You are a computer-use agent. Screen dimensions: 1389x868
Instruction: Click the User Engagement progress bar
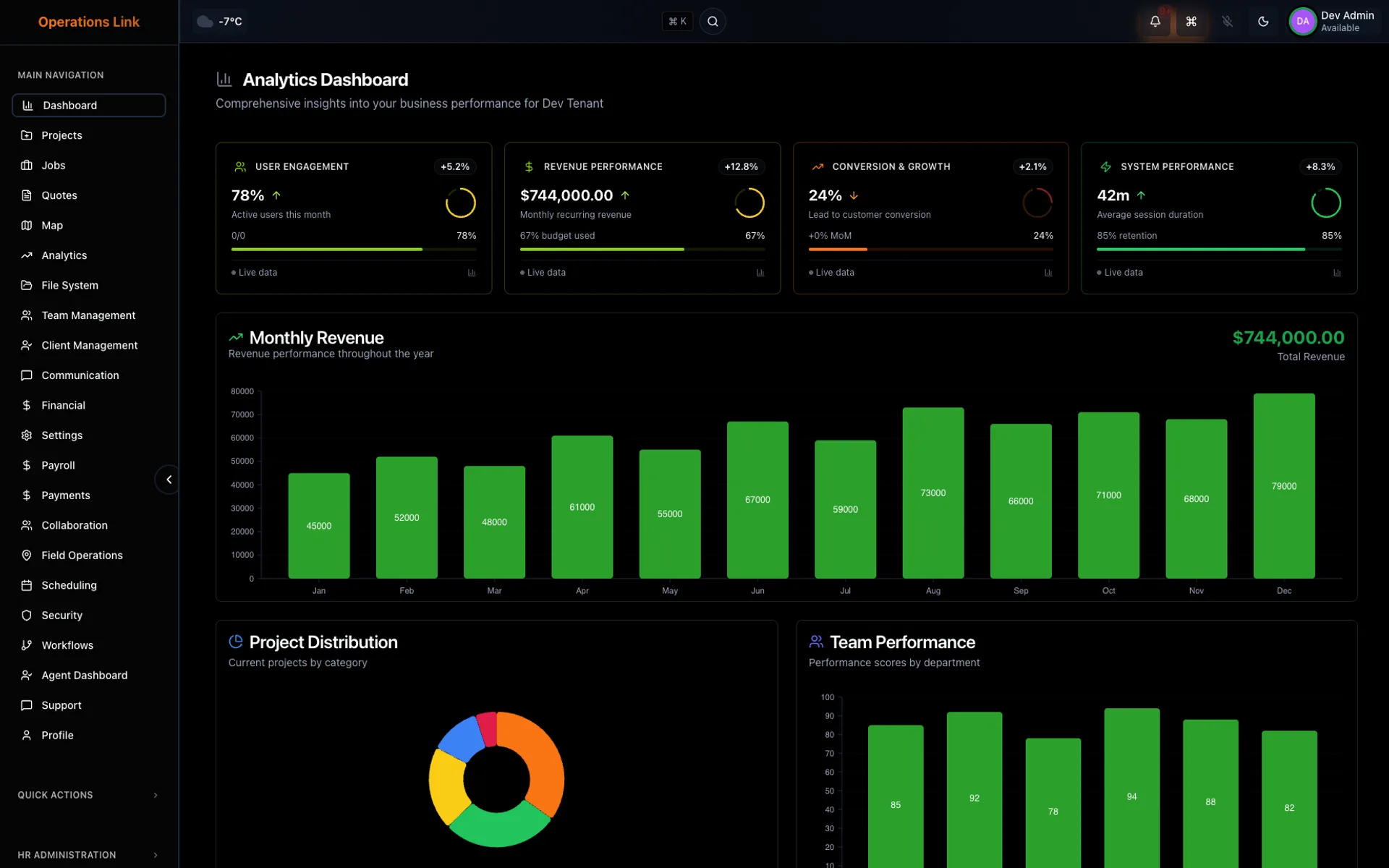tap(354, 250)
